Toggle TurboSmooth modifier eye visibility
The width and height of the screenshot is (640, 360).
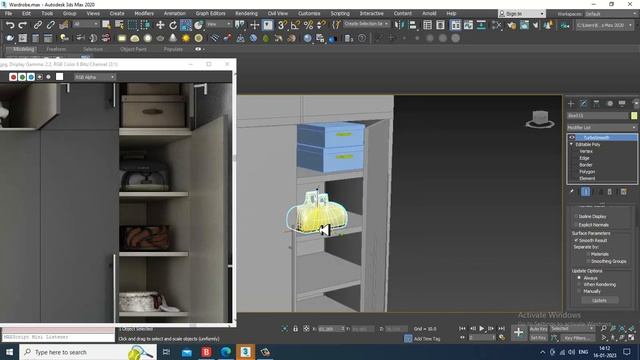point(572,138)
